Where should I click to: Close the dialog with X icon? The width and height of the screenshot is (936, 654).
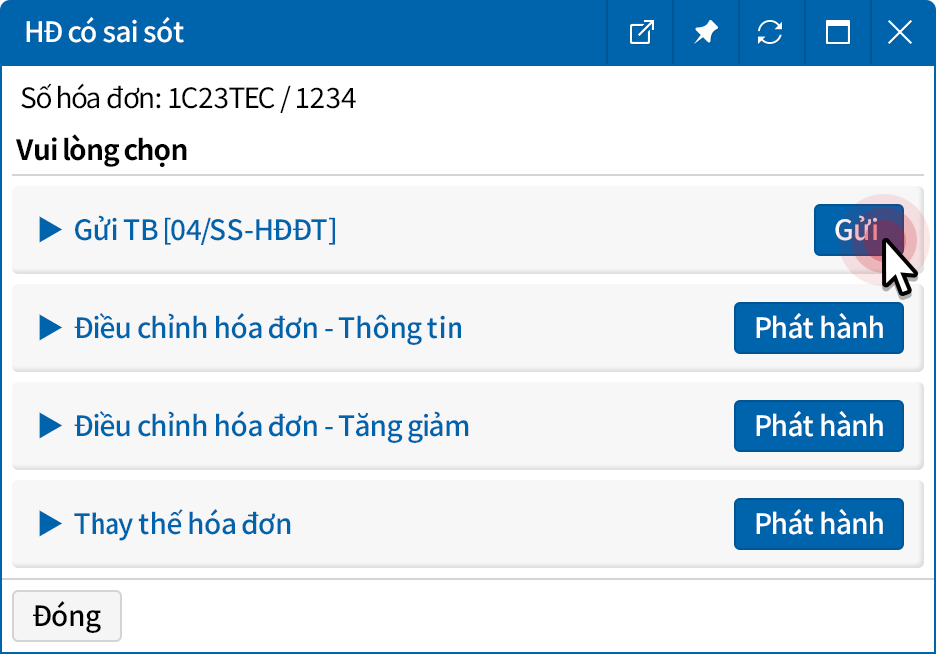900,33
